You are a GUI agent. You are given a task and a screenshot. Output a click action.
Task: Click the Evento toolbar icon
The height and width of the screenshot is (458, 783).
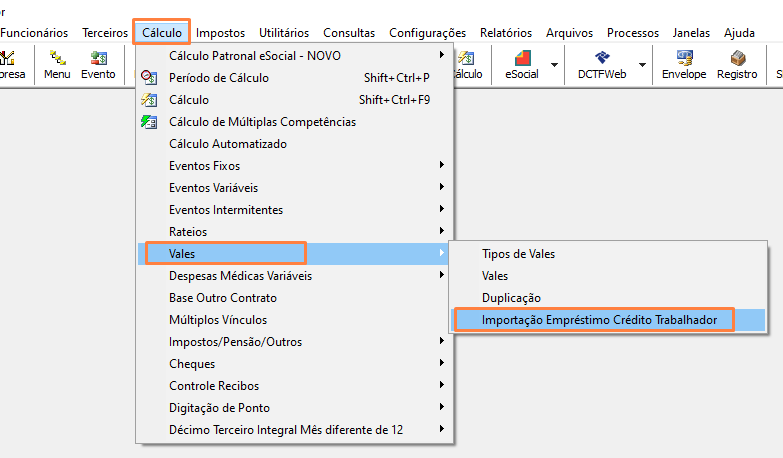click(98, 65)
